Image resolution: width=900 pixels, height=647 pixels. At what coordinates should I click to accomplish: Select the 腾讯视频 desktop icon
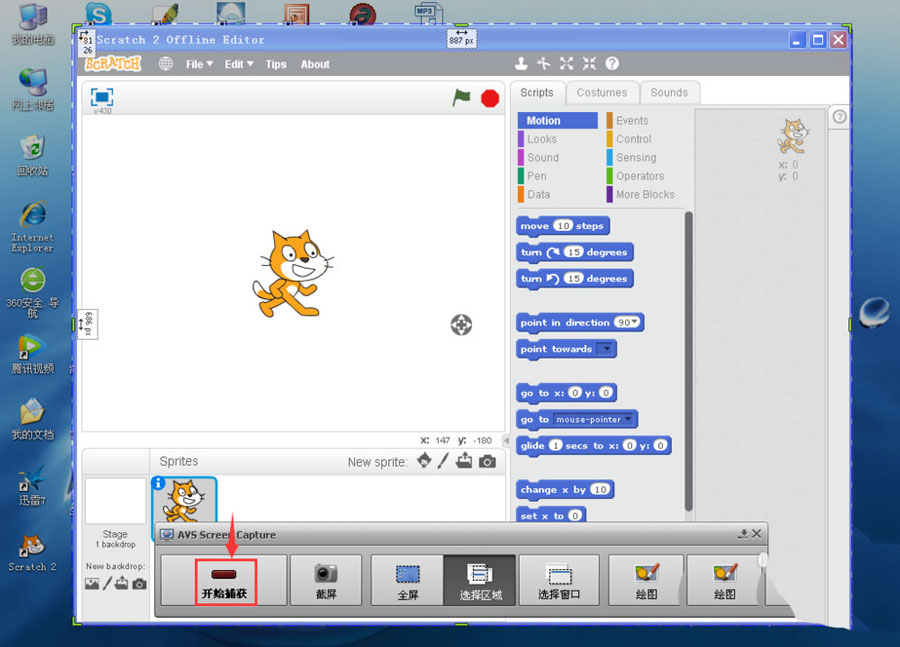33,355
